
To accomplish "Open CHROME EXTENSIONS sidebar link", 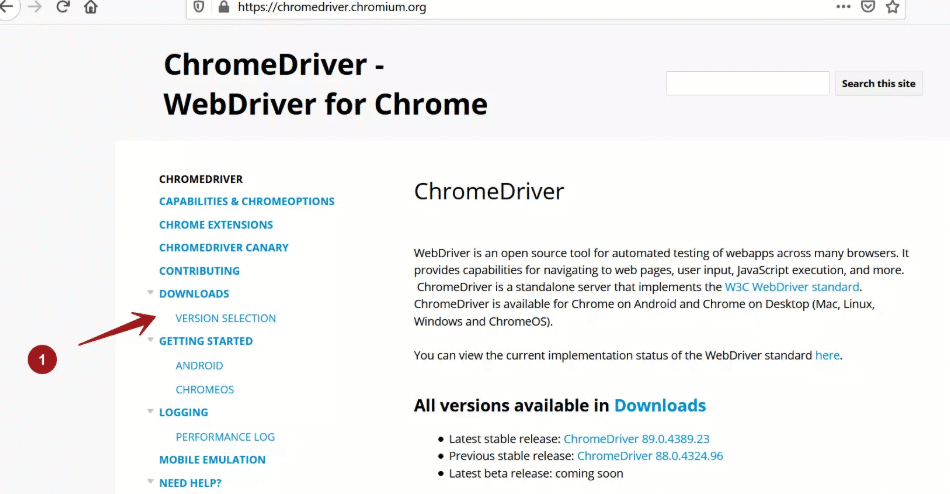I will [x=216, y=225].
